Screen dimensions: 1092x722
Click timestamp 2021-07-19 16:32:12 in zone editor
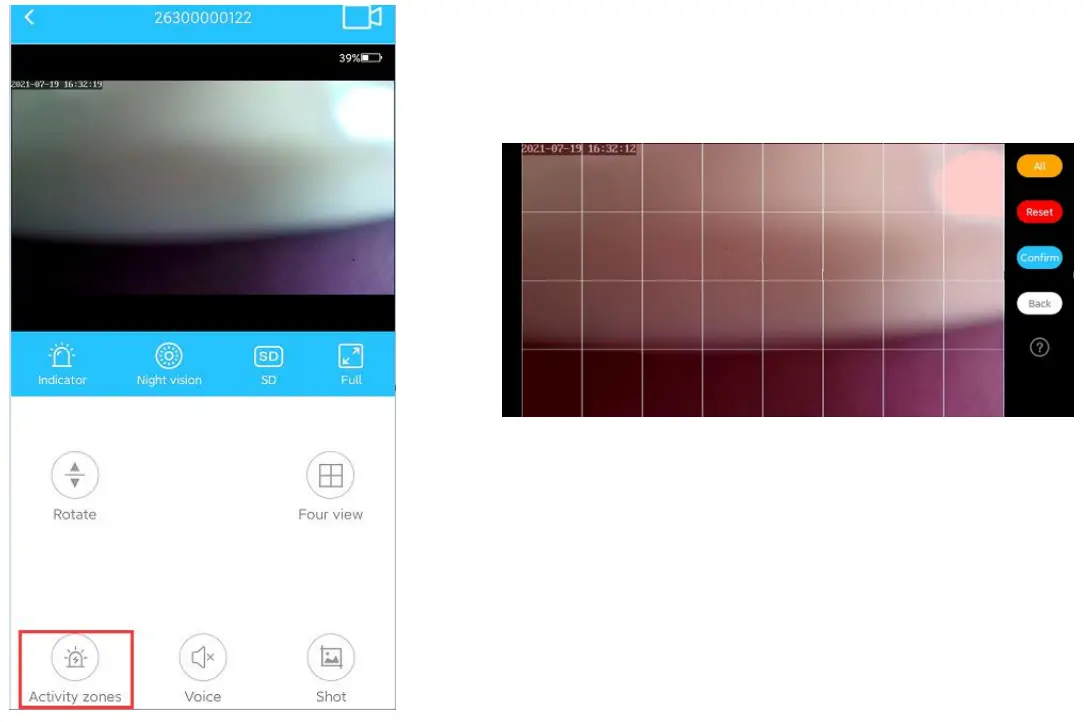579,149
